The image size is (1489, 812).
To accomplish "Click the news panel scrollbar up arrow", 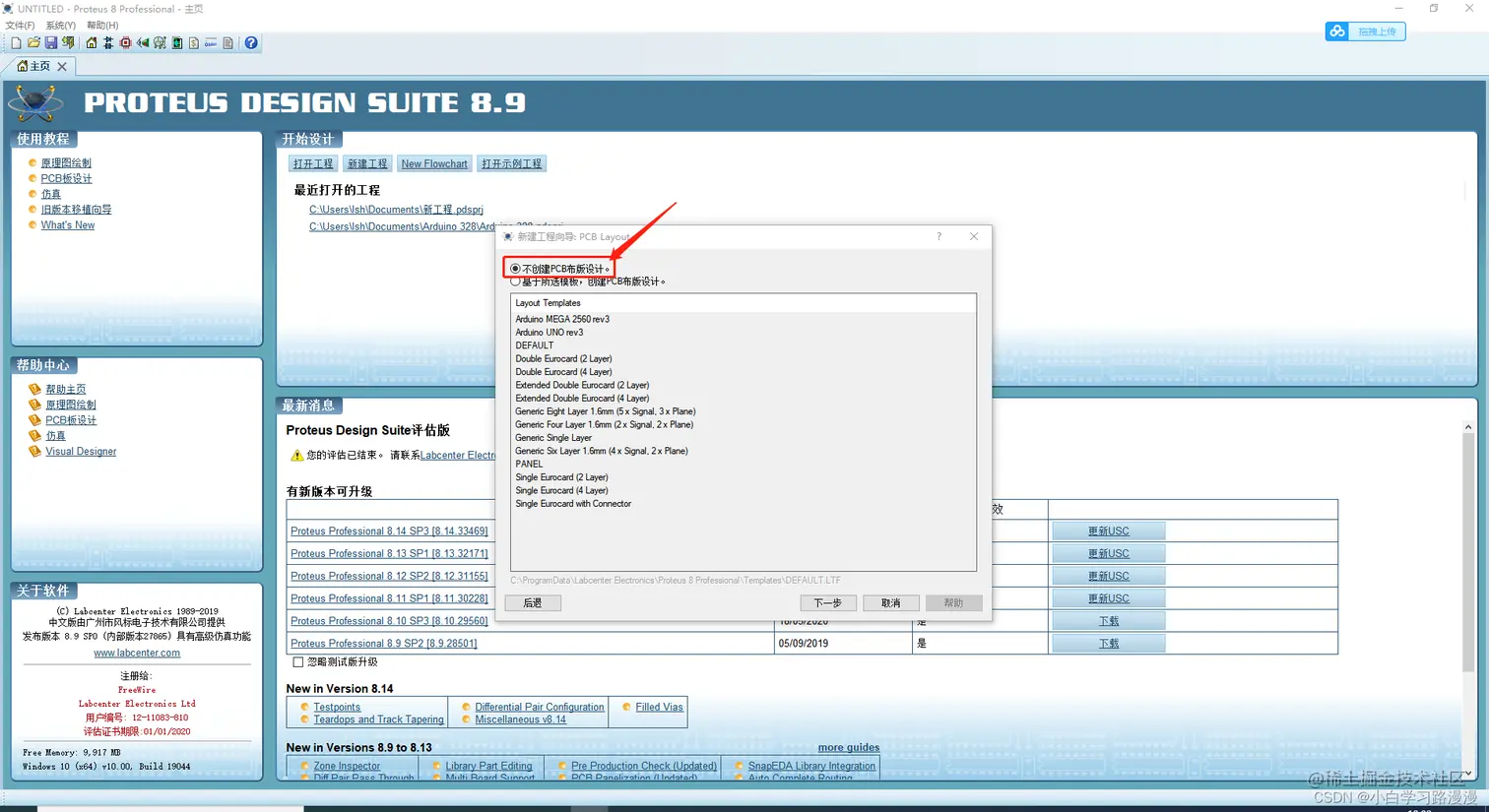I will [x=1467, y=427].
